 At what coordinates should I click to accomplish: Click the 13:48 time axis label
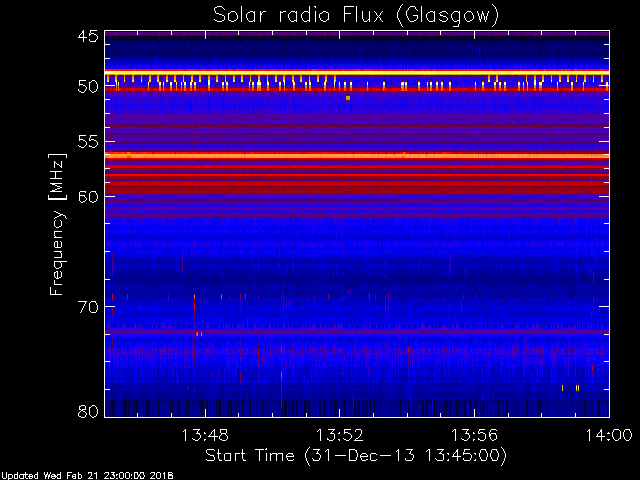click(205, 435)
